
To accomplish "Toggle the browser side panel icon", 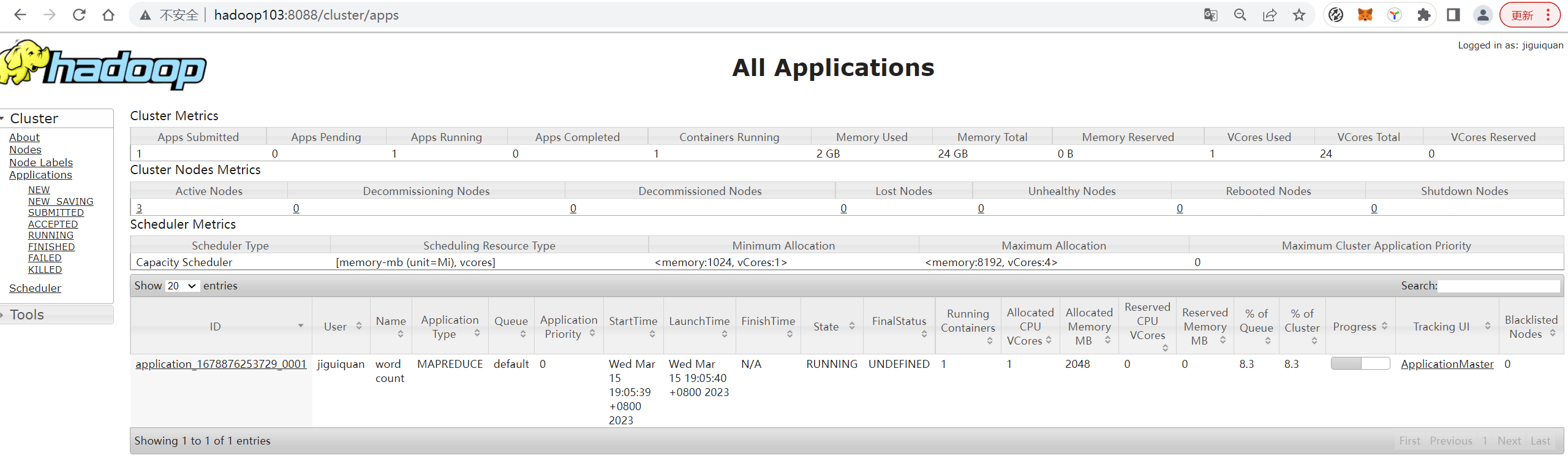I will [x=1453, y=15].
